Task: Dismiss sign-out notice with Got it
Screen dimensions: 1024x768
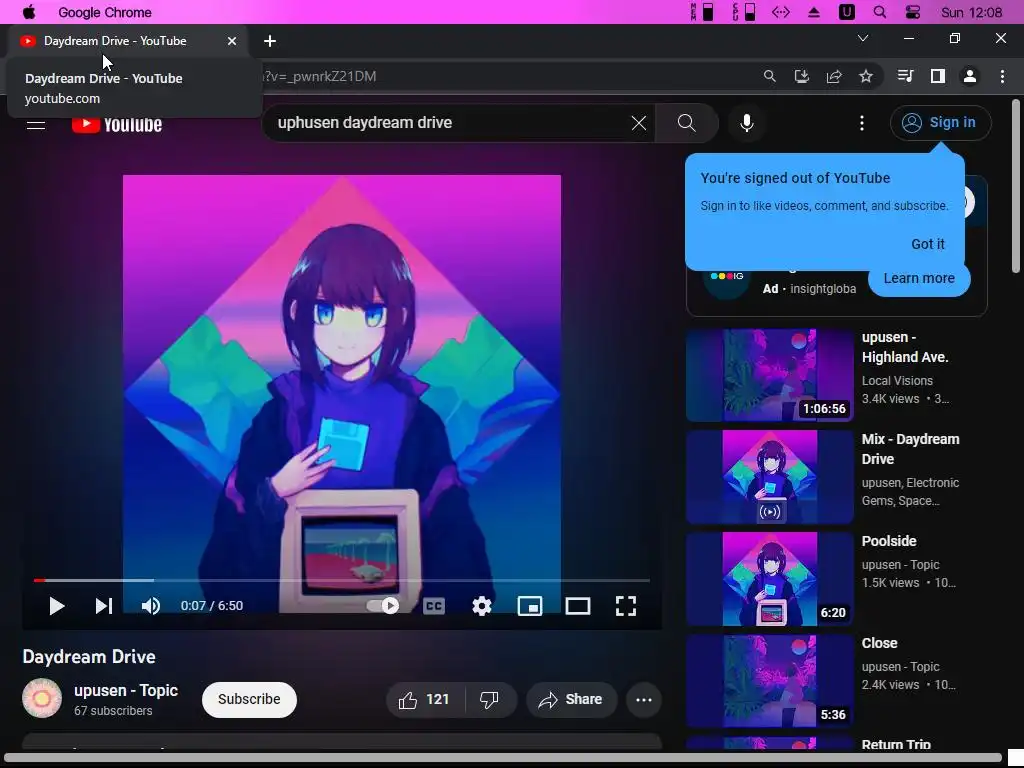Action: (927, 244)
